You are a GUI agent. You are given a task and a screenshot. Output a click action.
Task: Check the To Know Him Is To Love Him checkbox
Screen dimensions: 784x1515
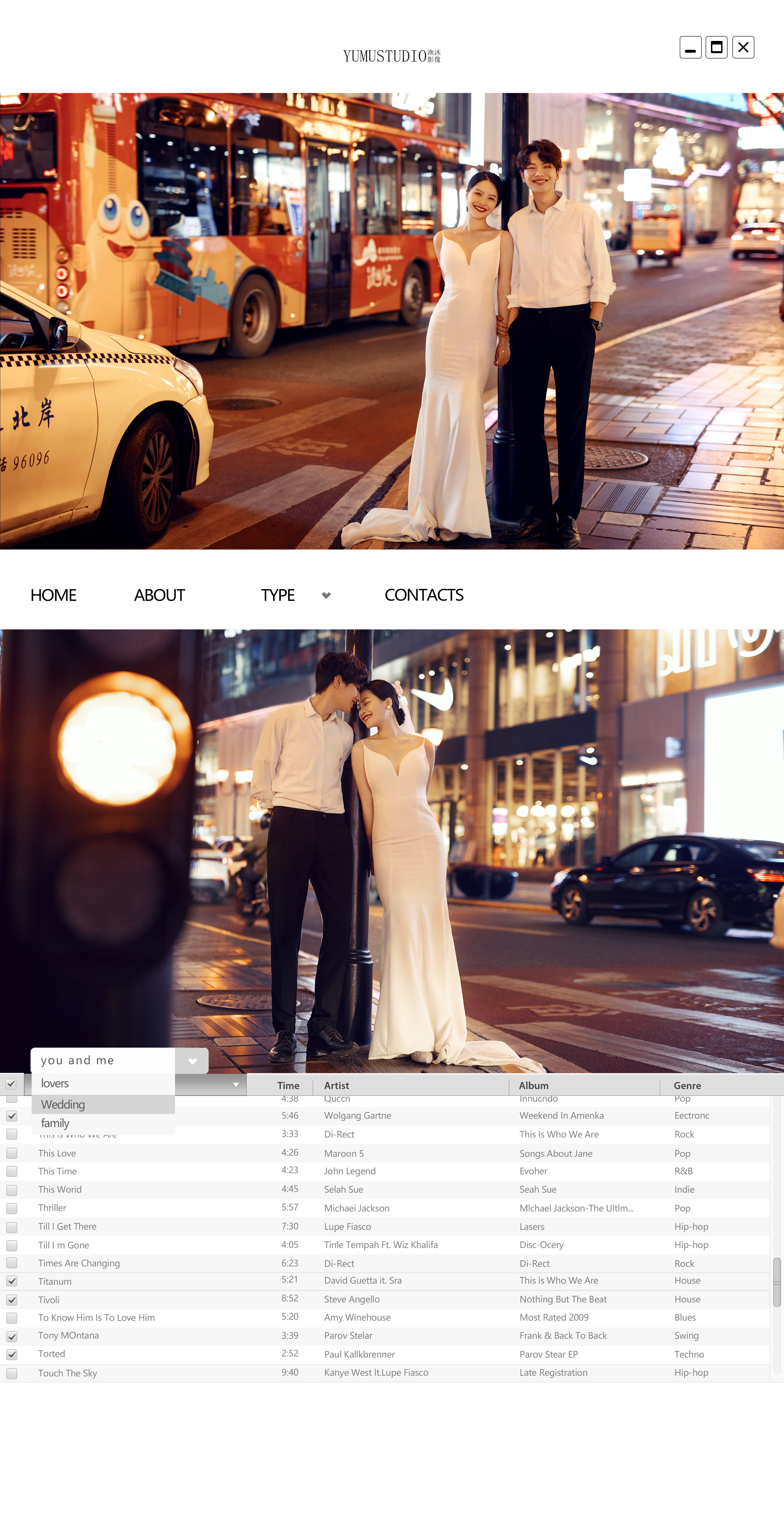coord(12,1318)
